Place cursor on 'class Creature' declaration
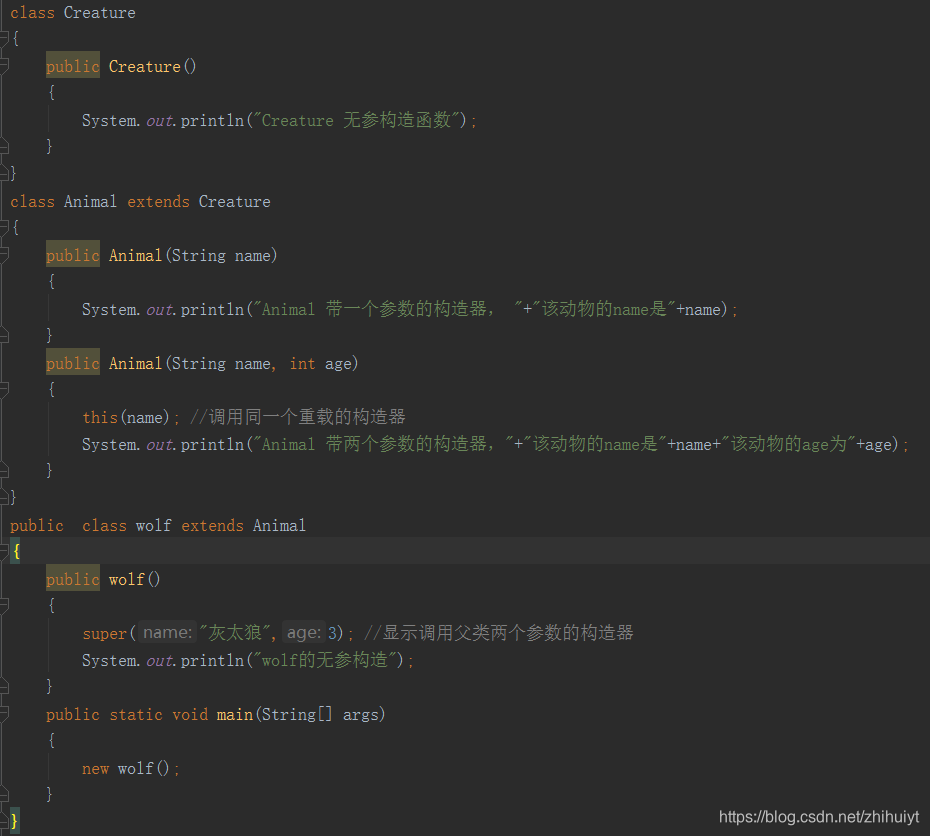Screen dimensions: 930x836 [x=73, y=12]
